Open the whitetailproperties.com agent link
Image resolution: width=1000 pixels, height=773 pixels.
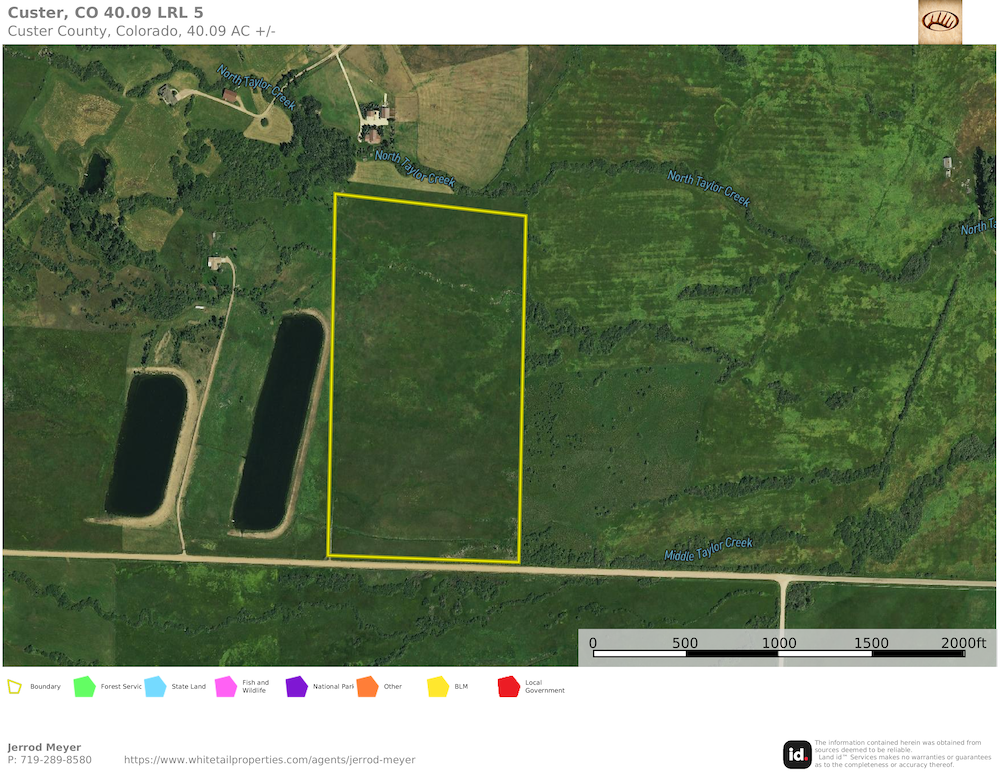269,760
